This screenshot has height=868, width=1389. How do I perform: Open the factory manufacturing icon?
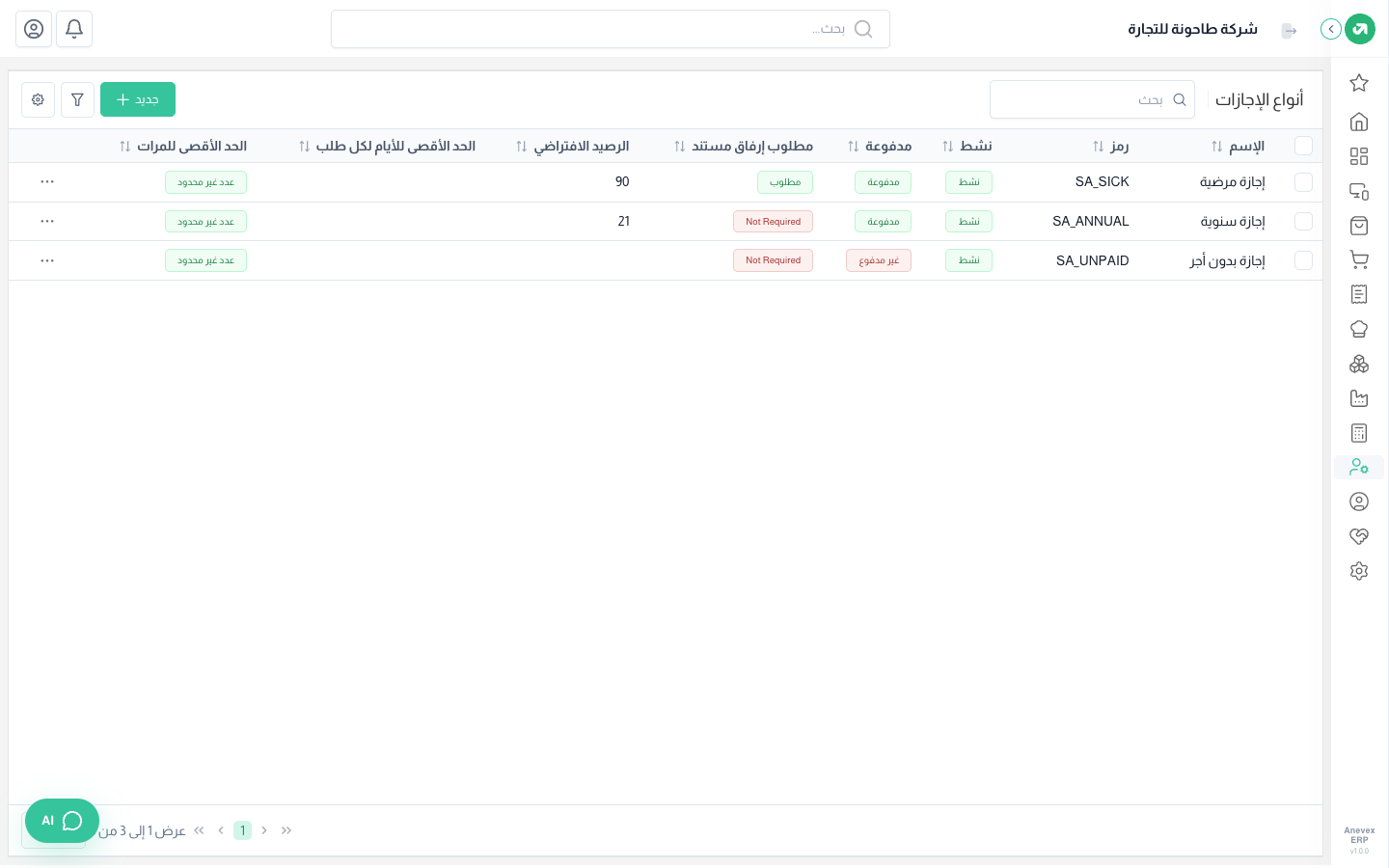coord(1359,398)
